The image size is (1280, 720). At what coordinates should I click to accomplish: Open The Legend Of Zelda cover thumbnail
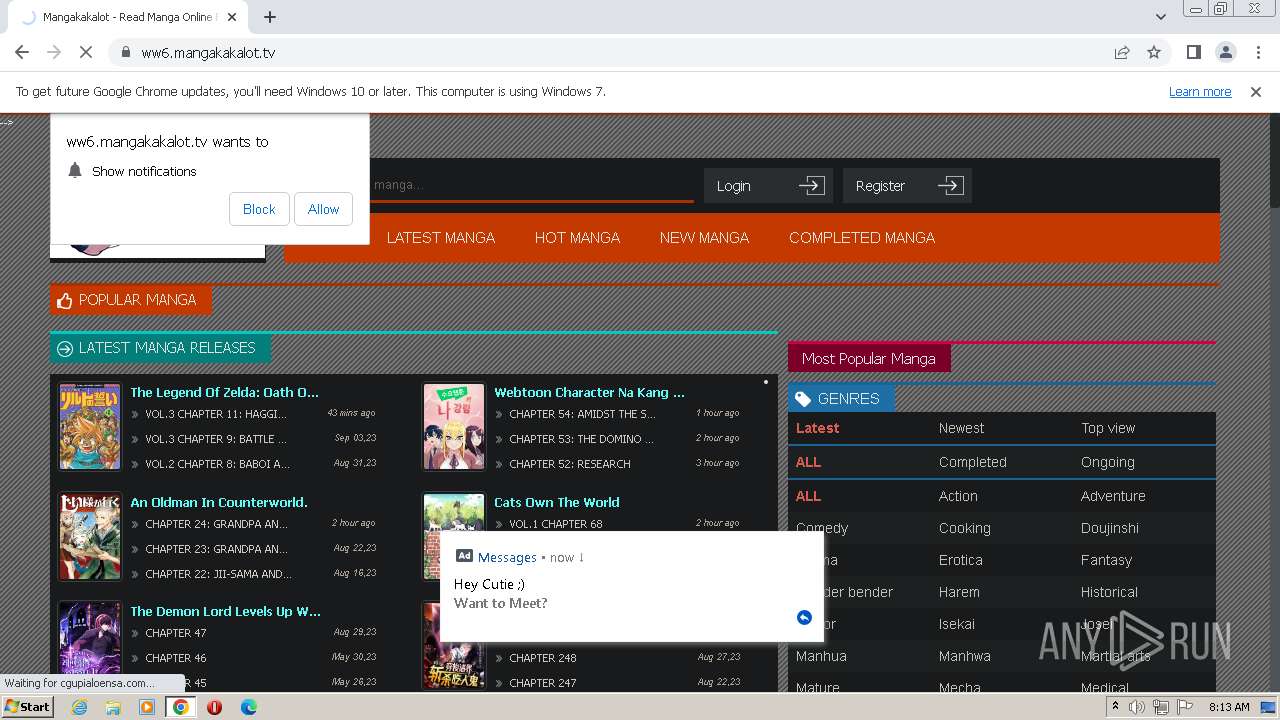(90, 427)
